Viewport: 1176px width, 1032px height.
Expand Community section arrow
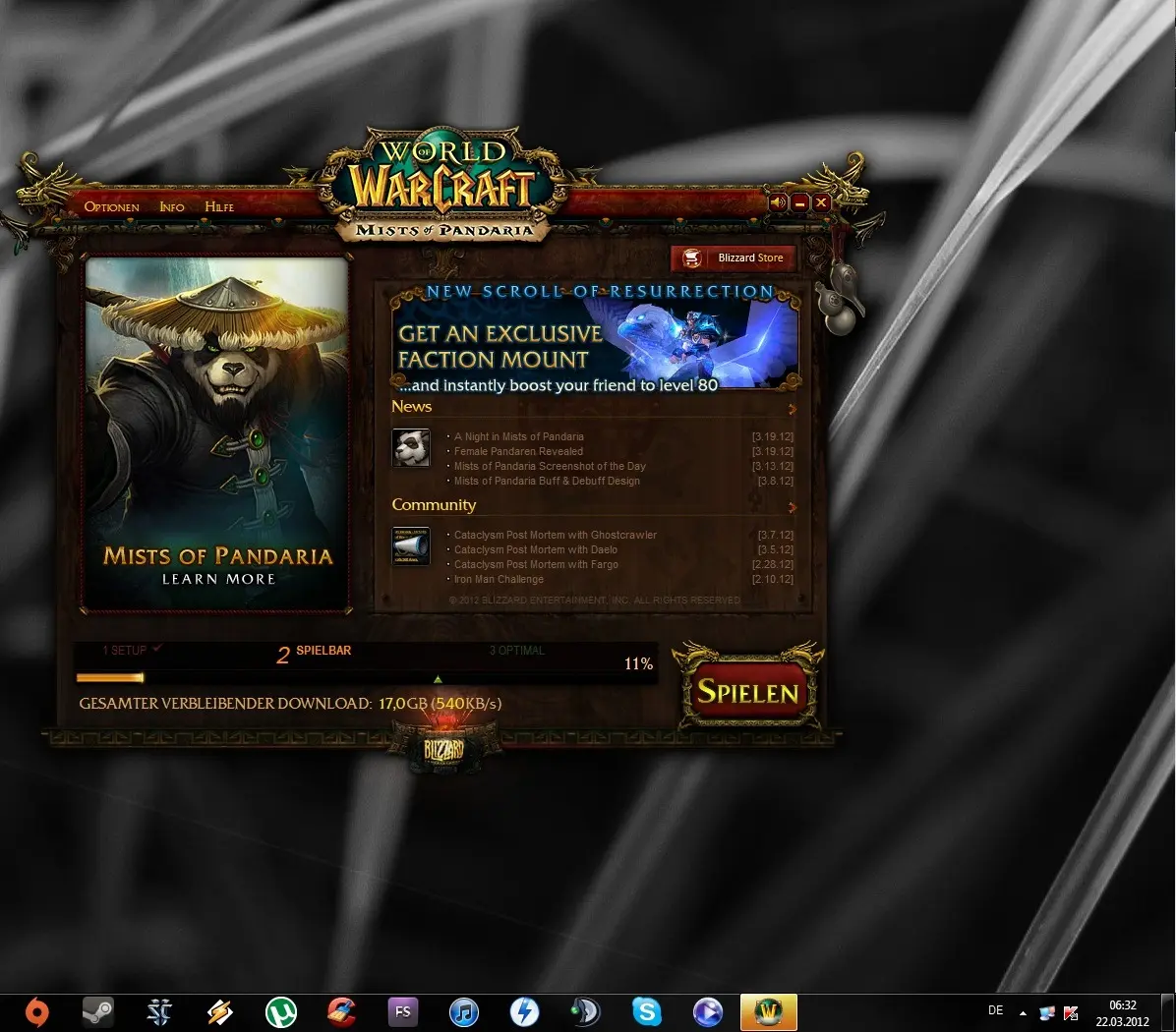click(792, 507)
